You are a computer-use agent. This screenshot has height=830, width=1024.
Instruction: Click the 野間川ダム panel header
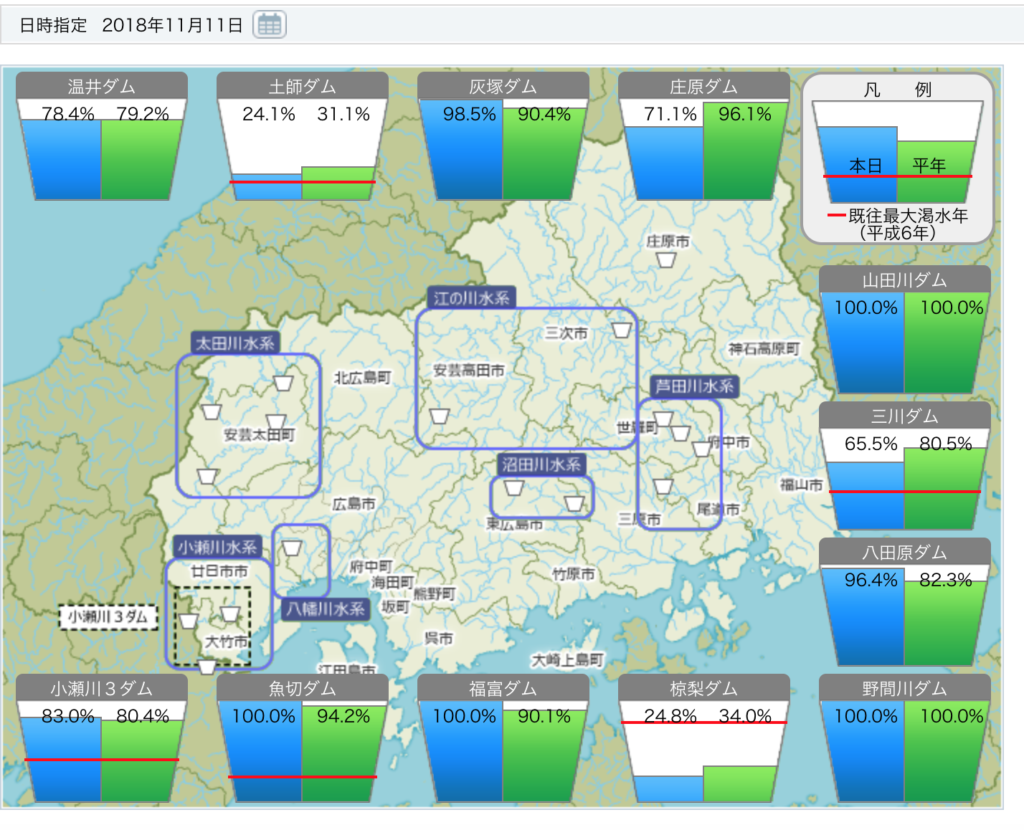tap(904, 688)
